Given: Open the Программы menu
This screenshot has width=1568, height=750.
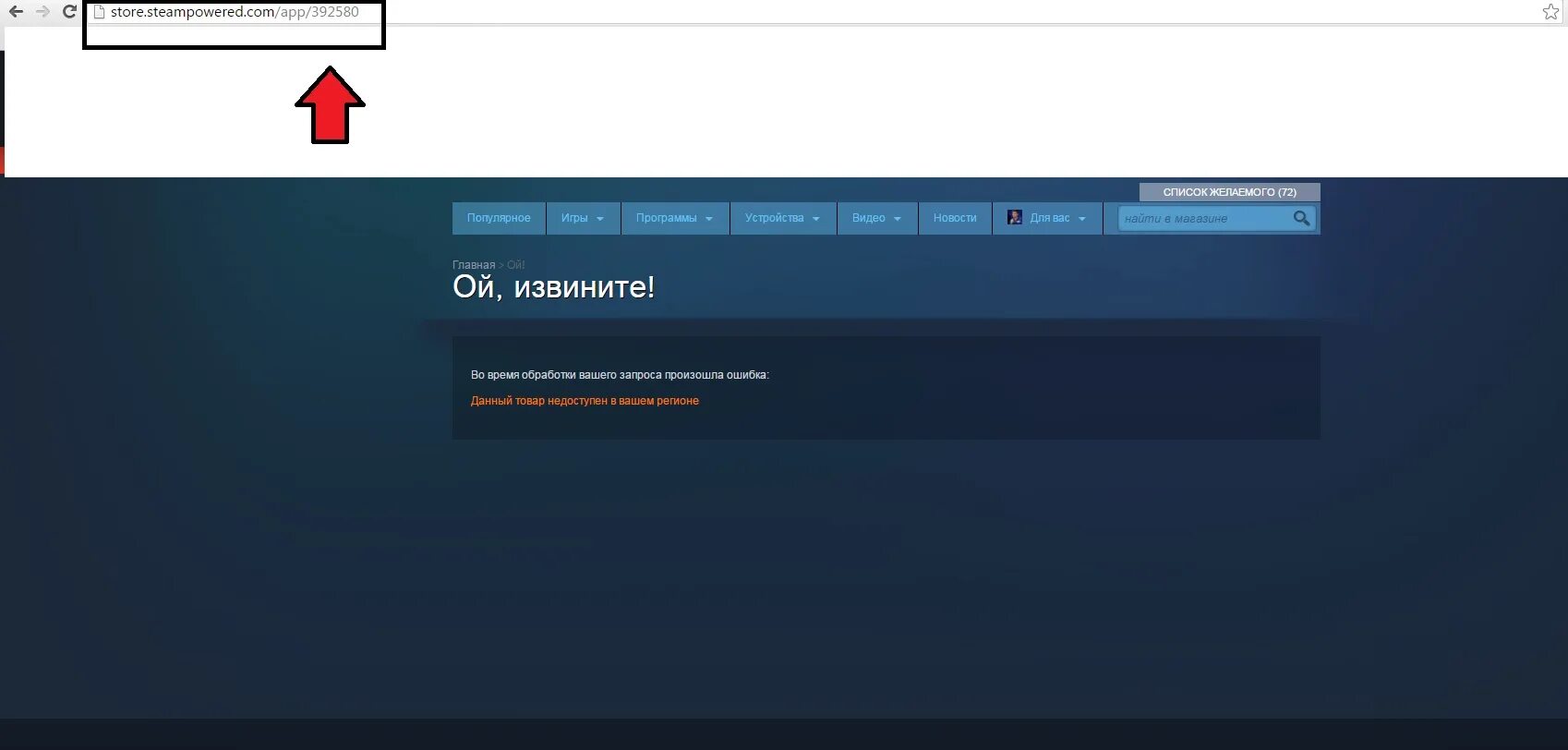Looking at the screenshot, I should 675,218.
